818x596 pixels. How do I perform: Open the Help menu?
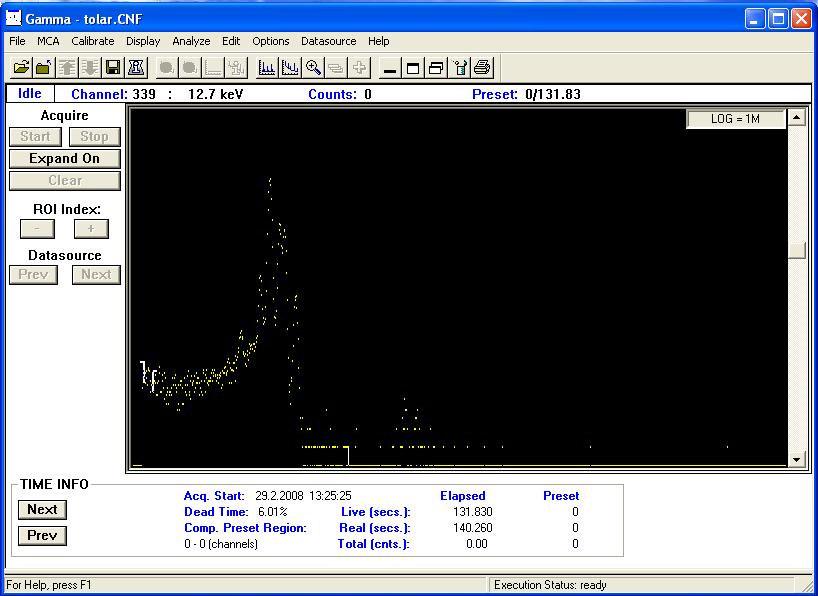pos(378,41)
